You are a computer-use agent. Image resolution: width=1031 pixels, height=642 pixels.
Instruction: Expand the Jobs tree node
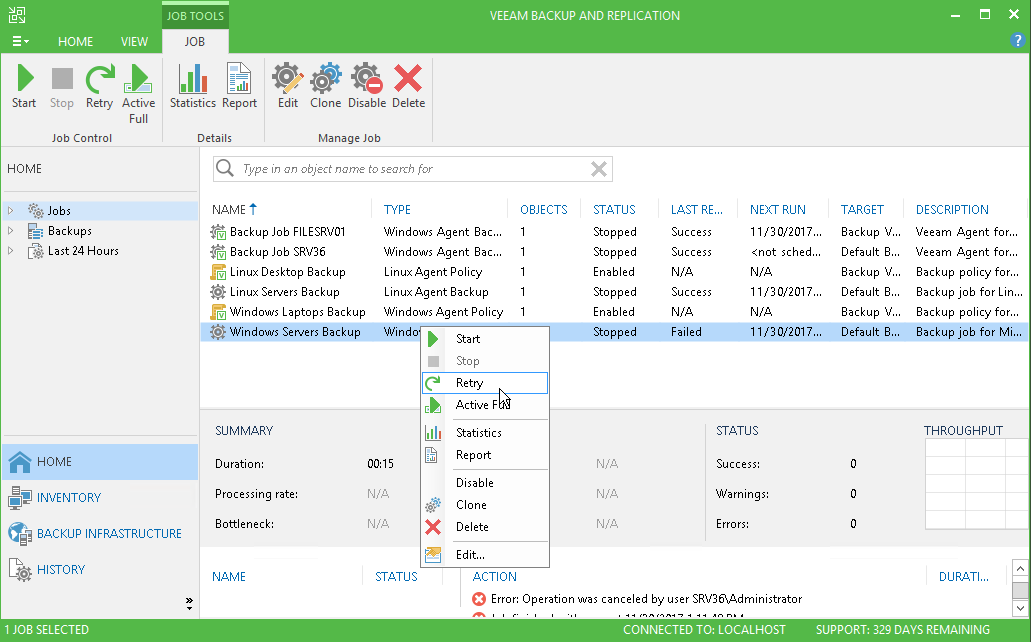(x=11, y=210)
